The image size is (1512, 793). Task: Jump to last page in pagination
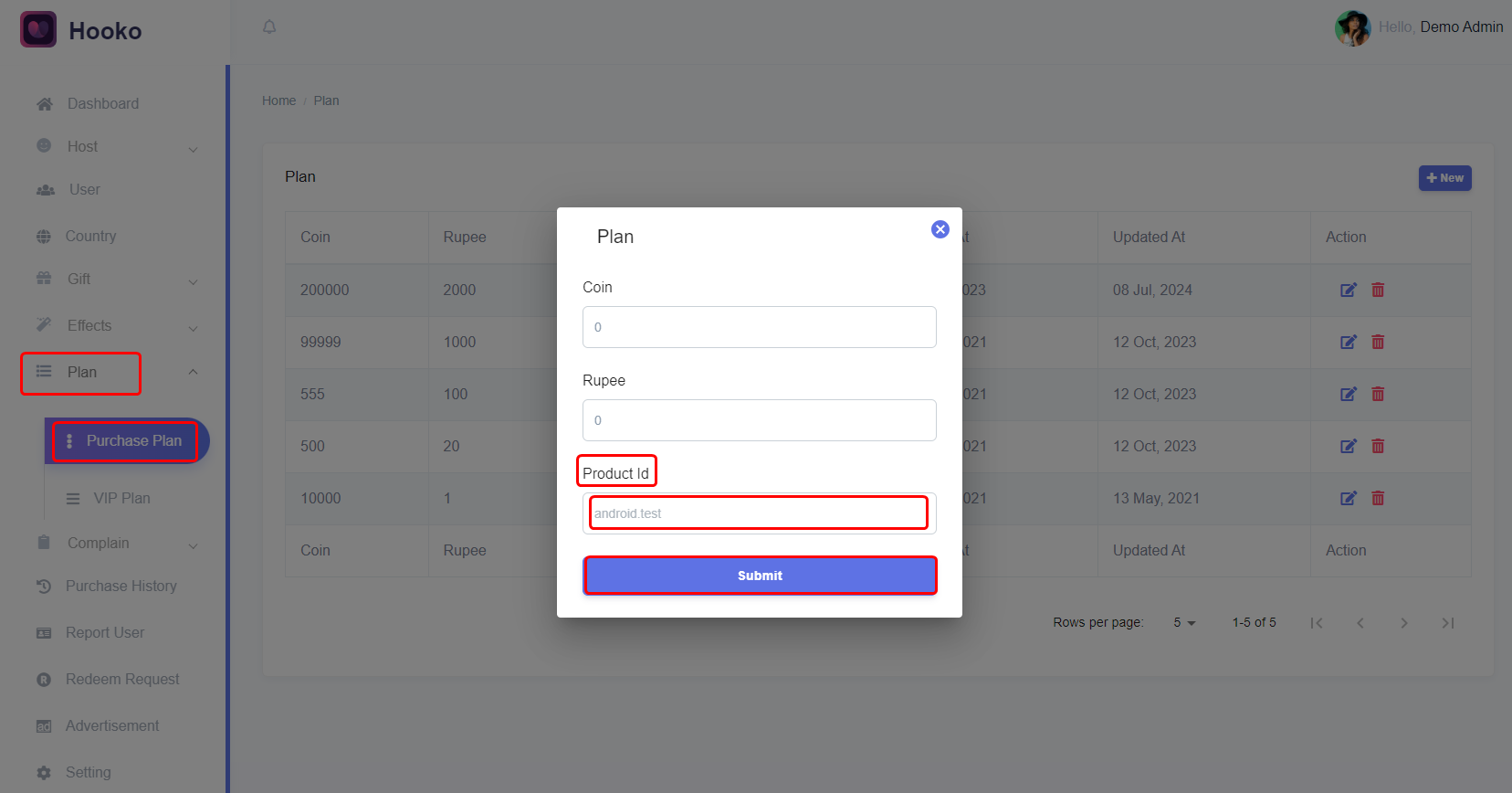point(1448,623)
